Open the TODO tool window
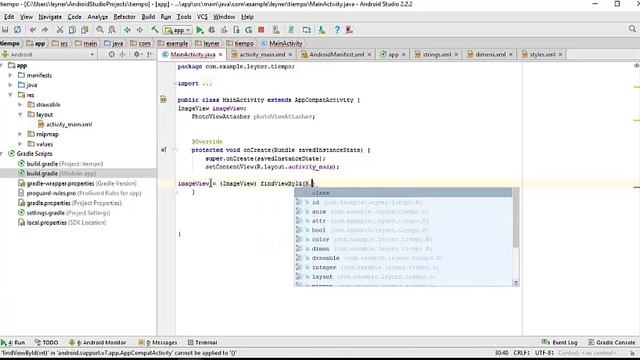This screenshot has height=360, width=640. tap(47, 342)
